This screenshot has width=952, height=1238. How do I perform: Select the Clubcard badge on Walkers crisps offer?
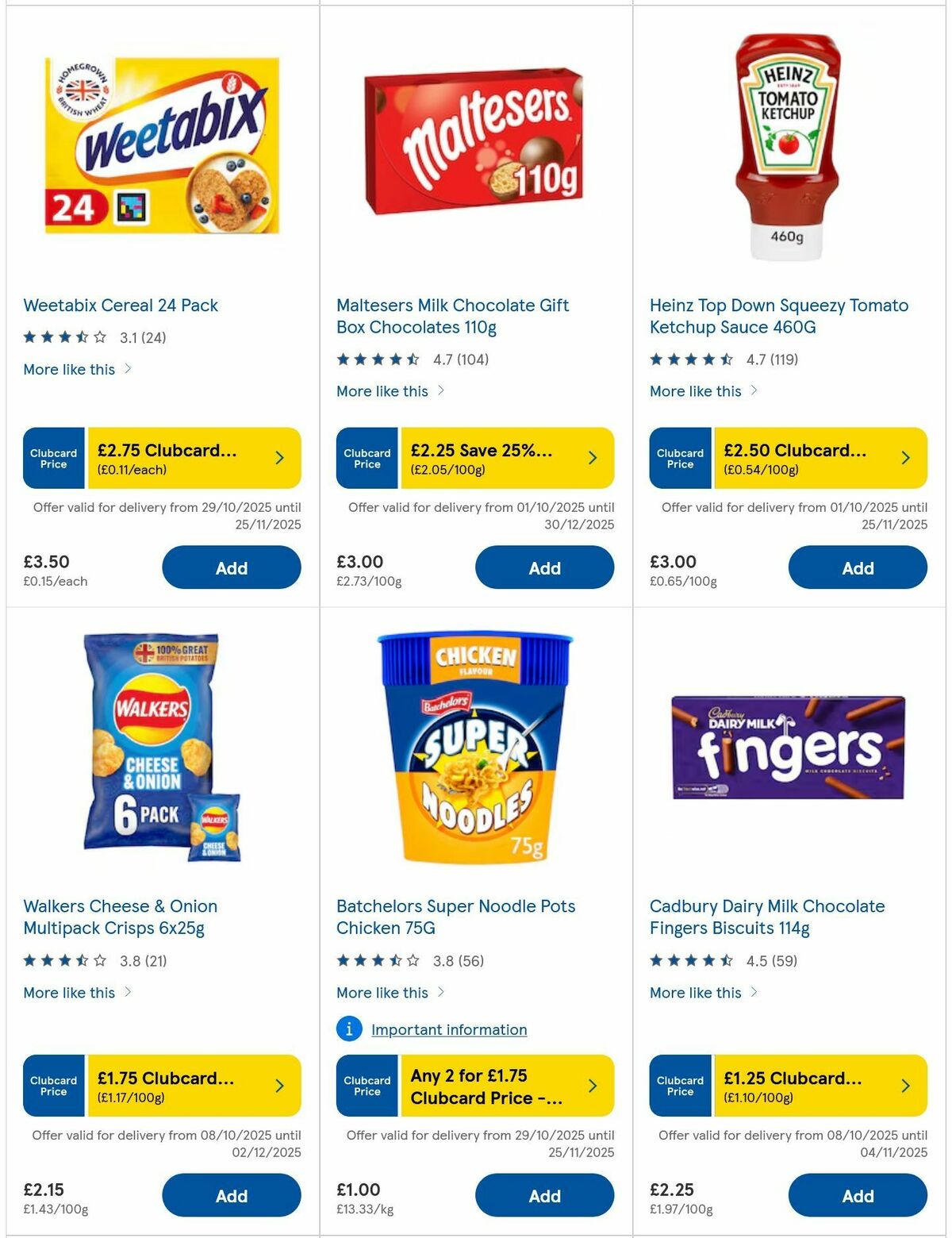tap(53, 1086)
